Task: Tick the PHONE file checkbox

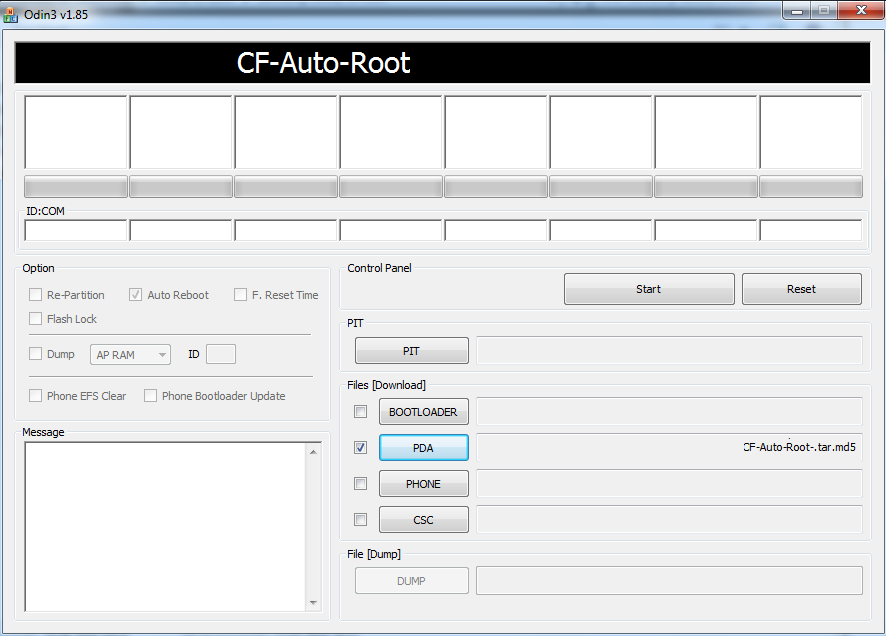Action: click(361, 483)
